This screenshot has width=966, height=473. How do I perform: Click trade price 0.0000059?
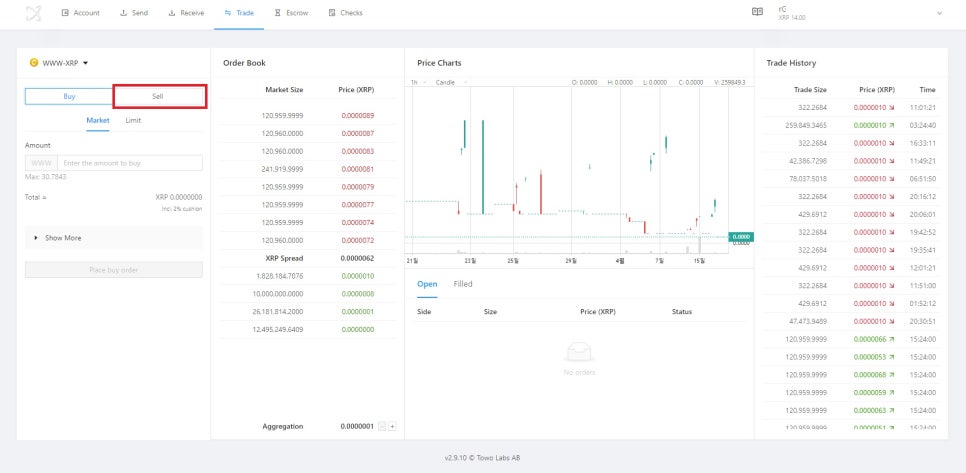point(870,392)
